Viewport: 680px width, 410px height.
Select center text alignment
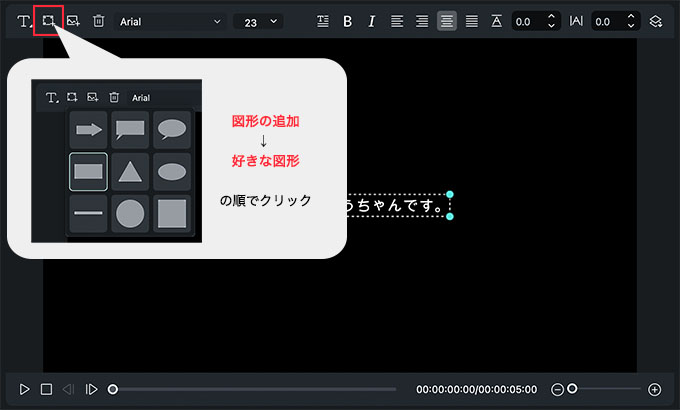[447, 21]
